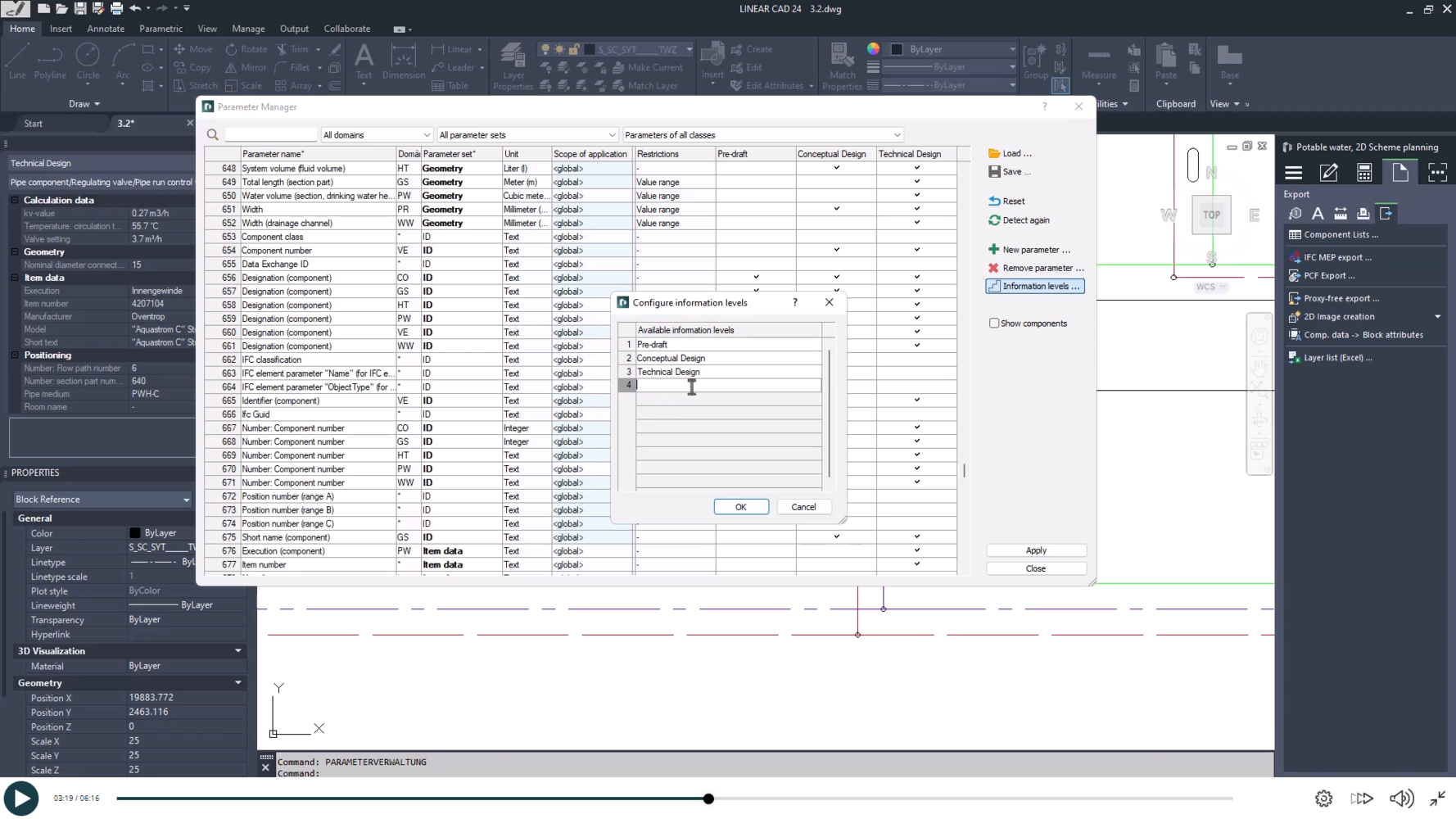The image size is (1456, 819).
Task: Play the video
Action: (21, 799)
